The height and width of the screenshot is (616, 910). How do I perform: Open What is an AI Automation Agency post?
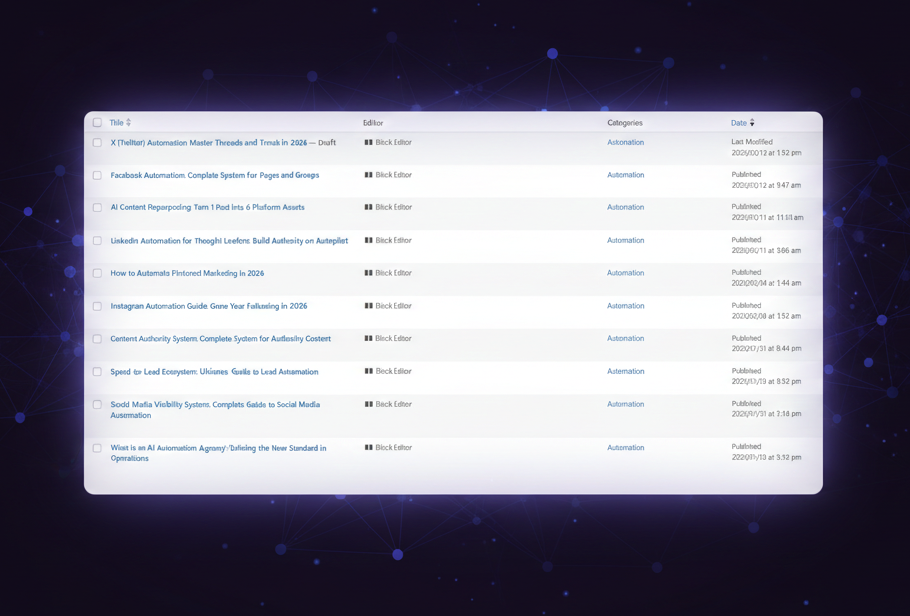218,453
